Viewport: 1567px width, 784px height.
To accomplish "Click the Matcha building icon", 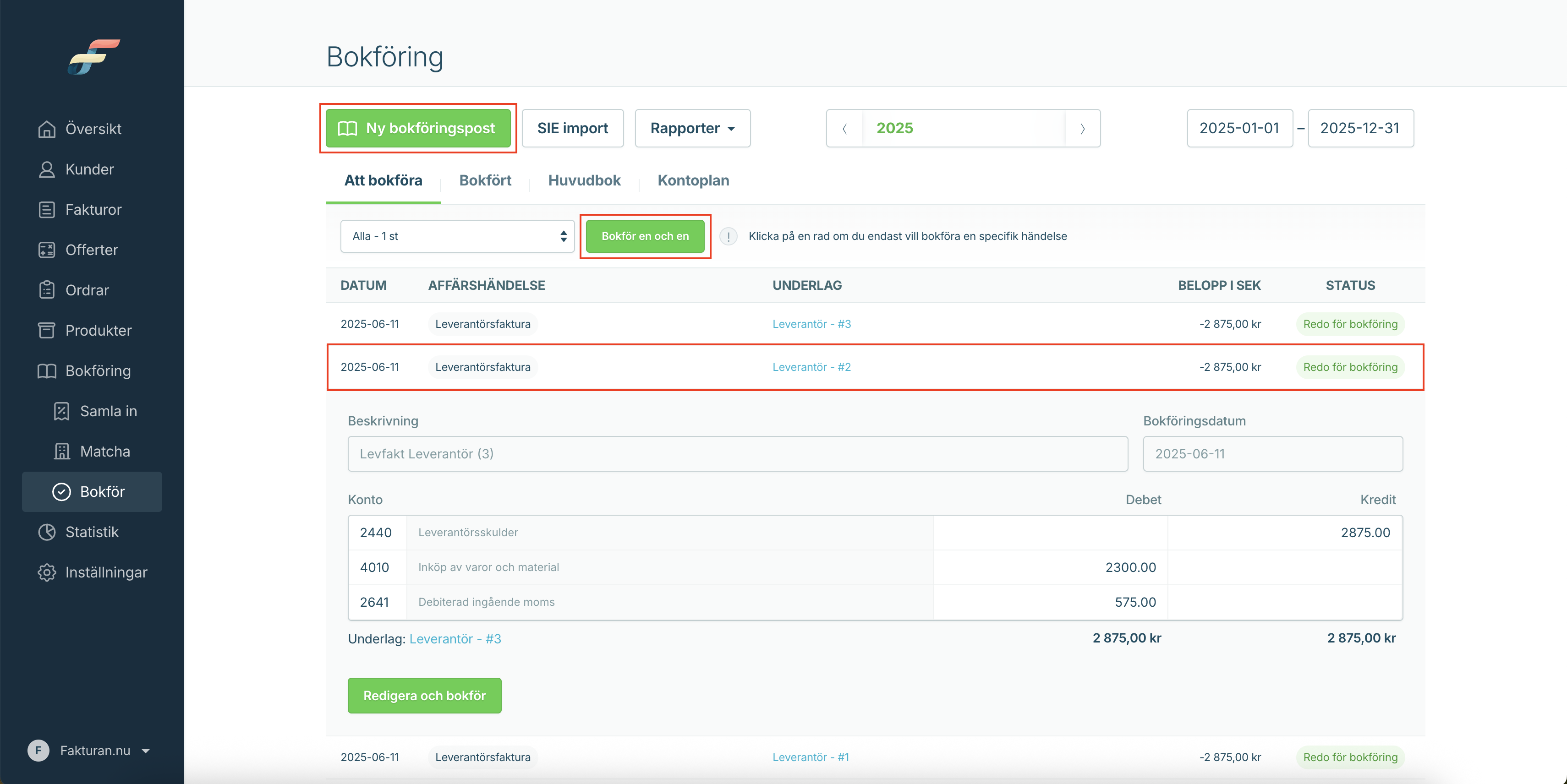I will pyautogui.click(x=61, y=452).
